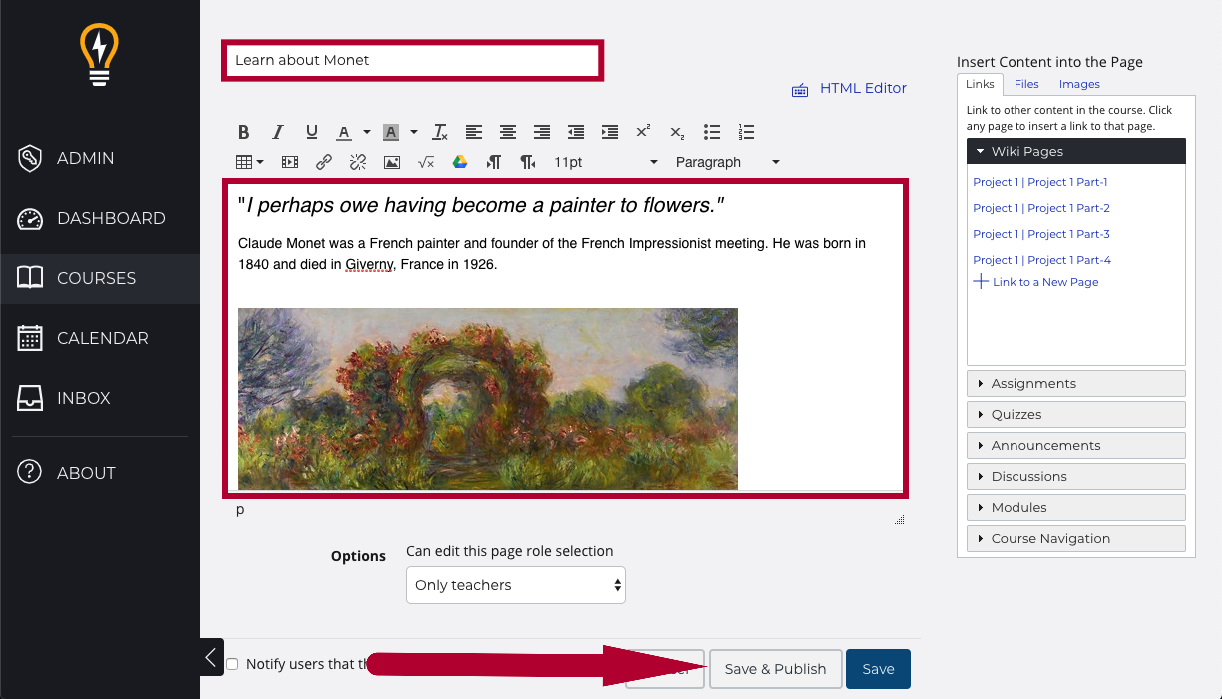1222x699 pixels.
Task: Open the About page
Action: coord(100,473)
